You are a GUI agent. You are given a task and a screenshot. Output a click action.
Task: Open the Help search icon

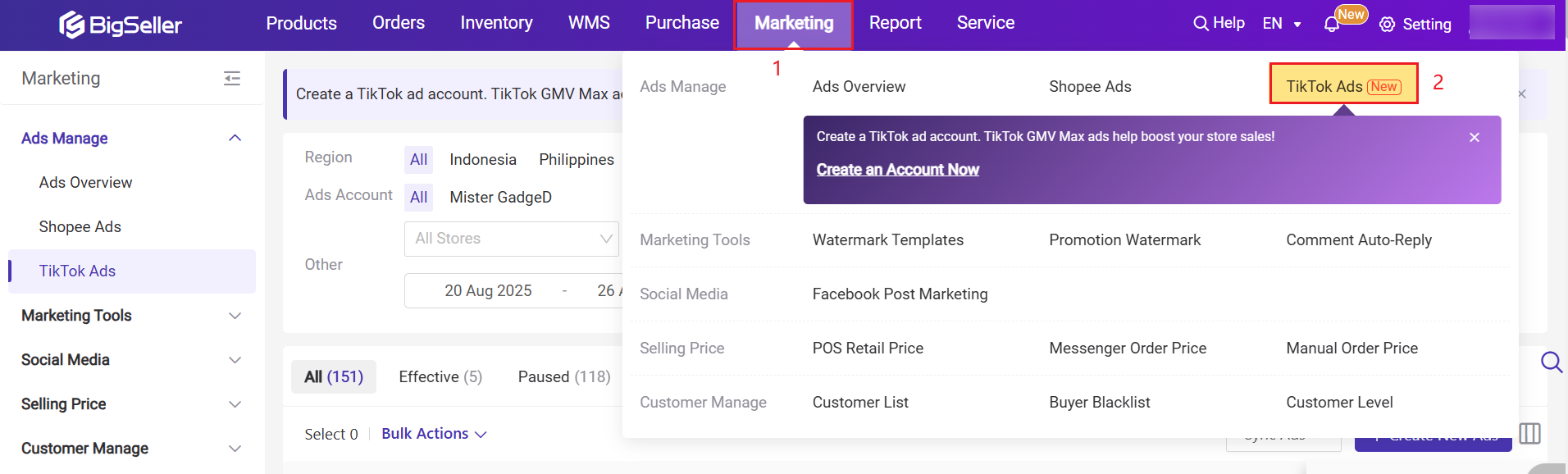(1200, 24)
